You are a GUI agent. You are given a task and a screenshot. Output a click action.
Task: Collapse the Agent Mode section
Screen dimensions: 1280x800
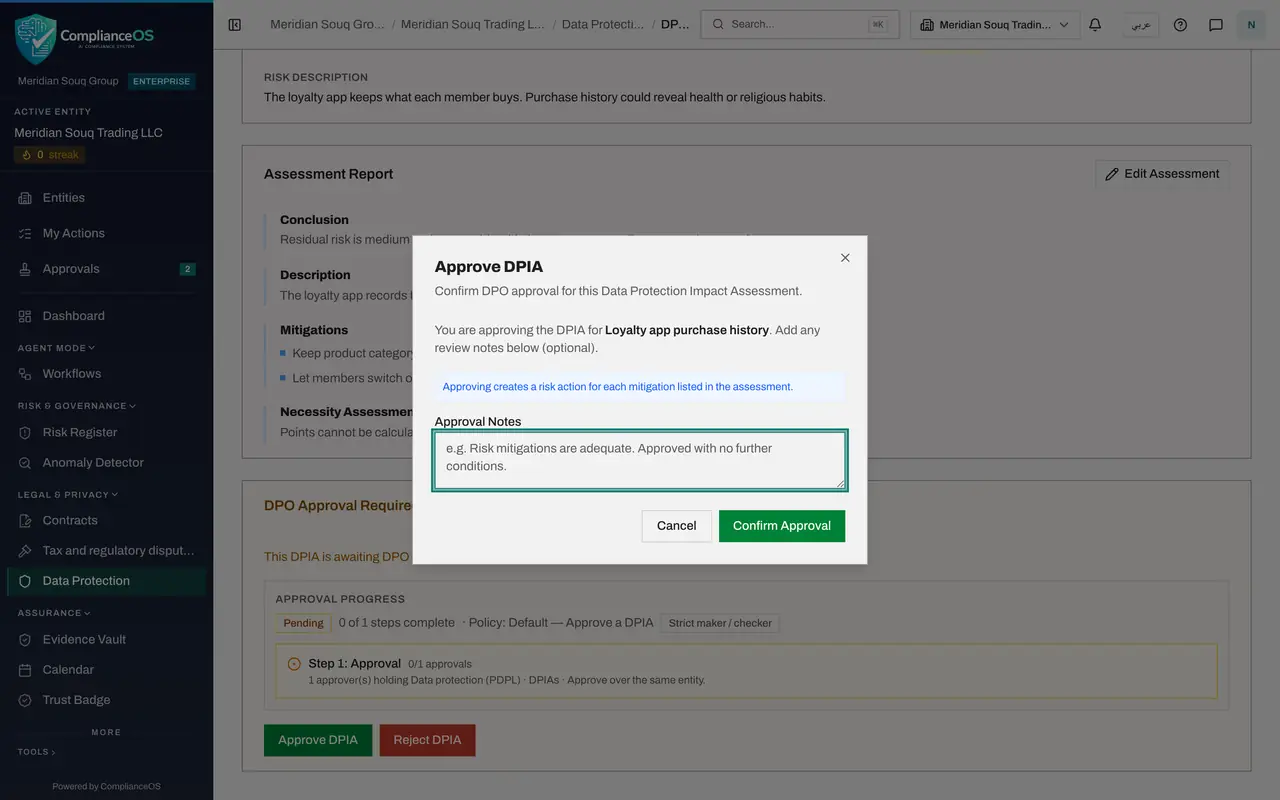pyautogui.click(x=56, y=348)
